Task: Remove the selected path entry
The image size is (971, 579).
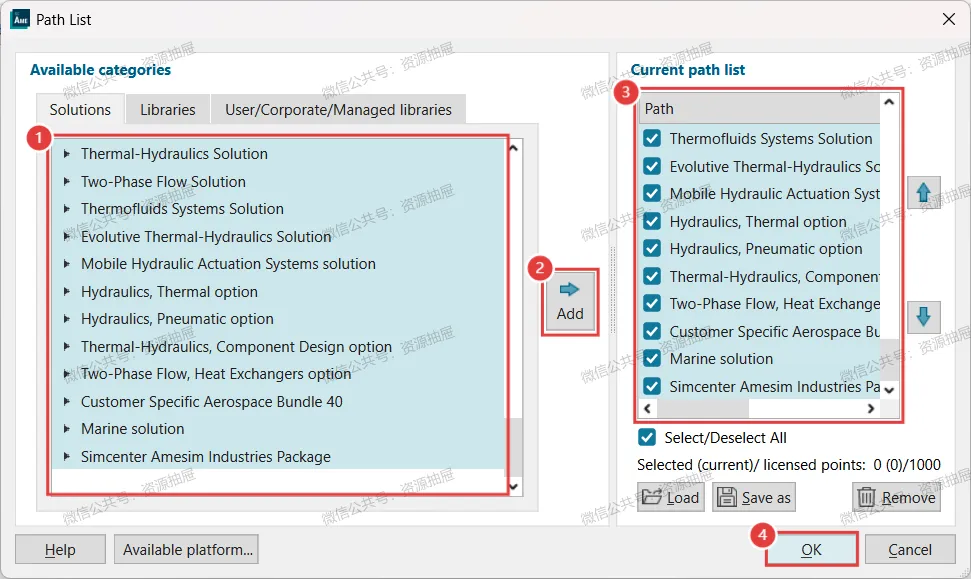Action: (896, 497)
